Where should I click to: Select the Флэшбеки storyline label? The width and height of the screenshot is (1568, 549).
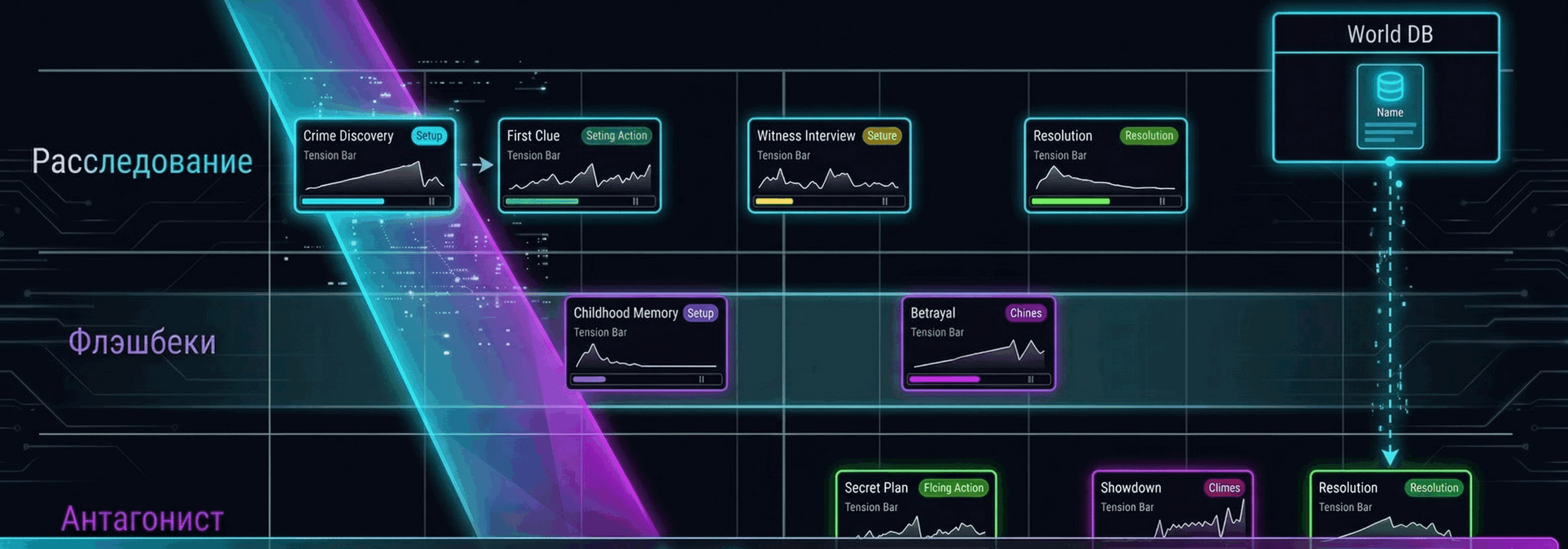point(142,342)
